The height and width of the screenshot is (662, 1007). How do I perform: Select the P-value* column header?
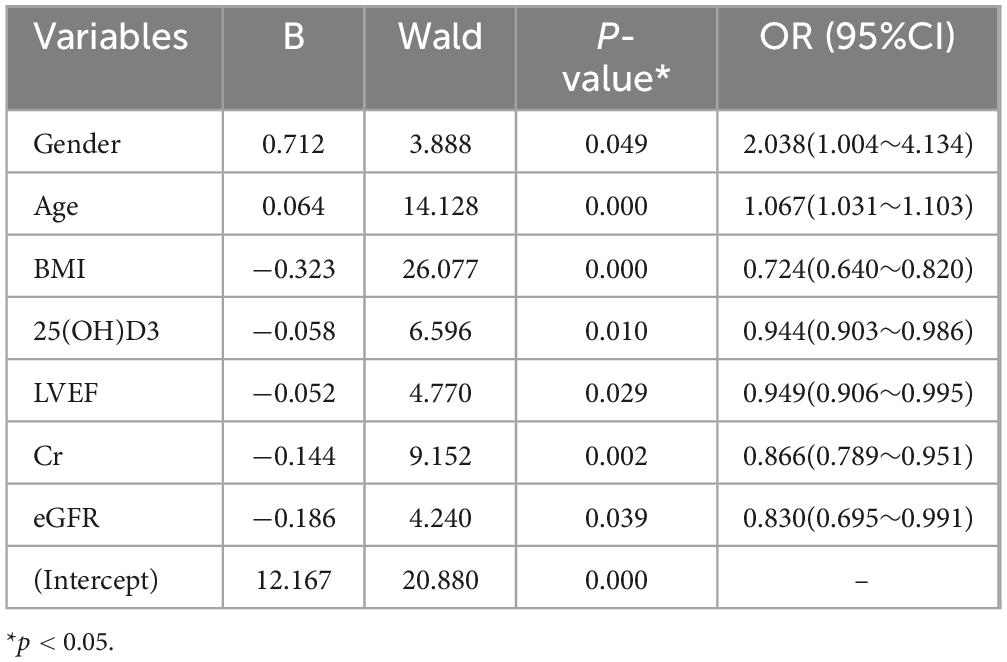click(615, 57)
